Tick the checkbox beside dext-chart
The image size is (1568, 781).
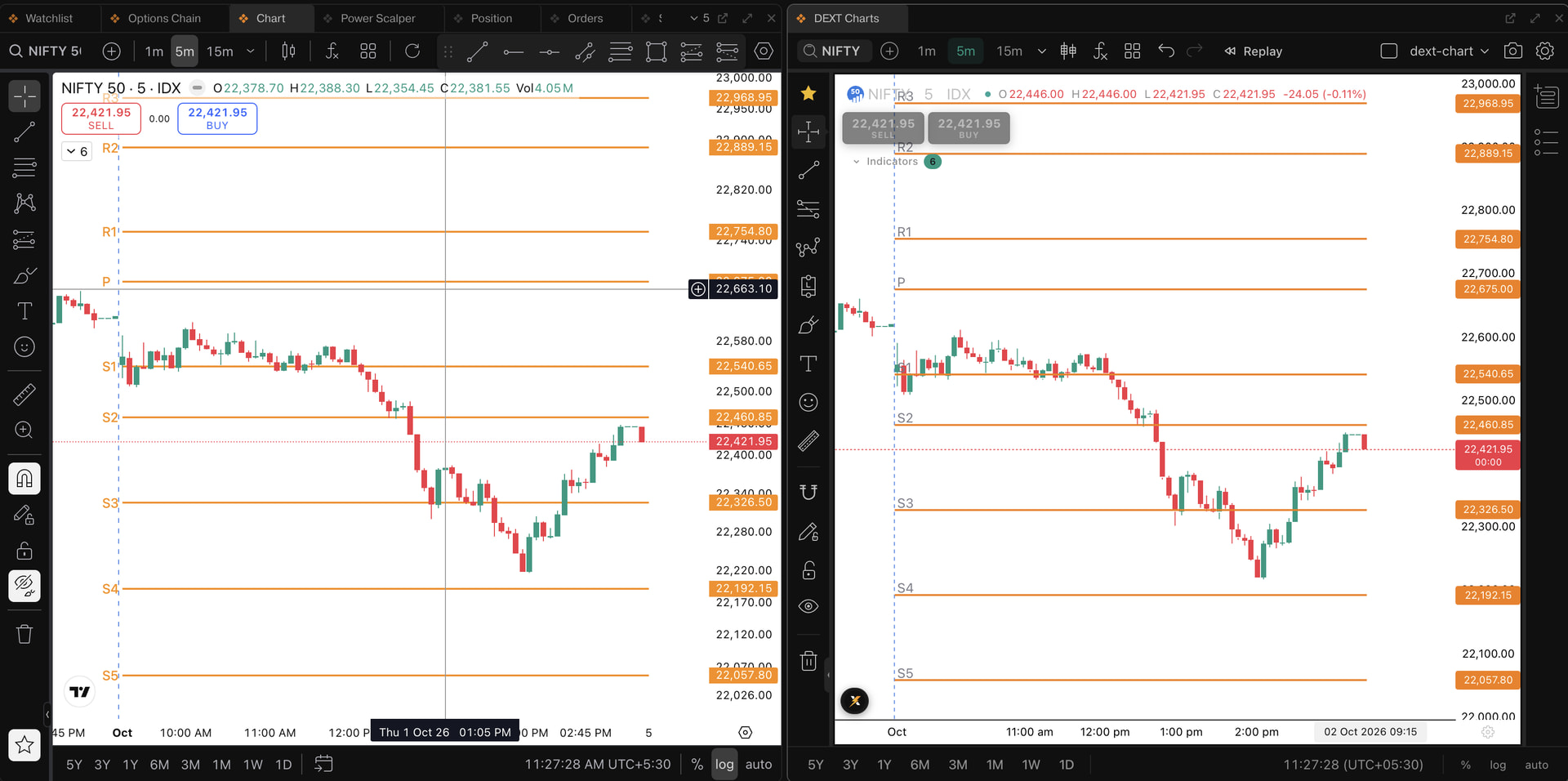pyautogui.click(x=1388, y=51)
